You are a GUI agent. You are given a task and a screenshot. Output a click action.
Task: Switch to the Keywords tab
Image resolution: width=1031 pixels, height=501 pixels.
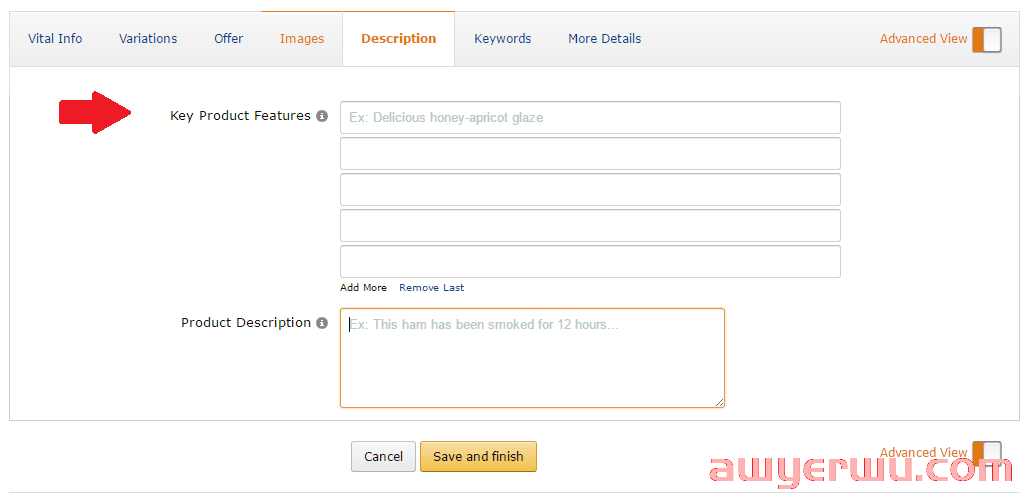(502, 39)
